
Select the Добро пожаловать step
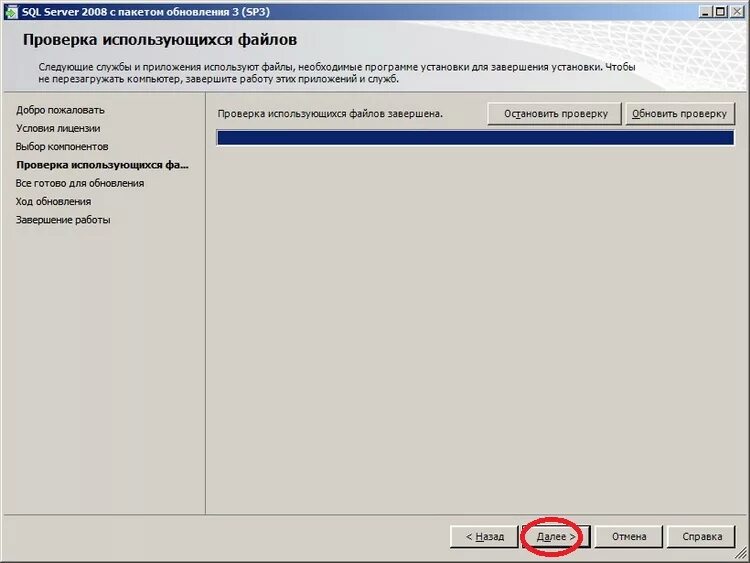[60, 110]
